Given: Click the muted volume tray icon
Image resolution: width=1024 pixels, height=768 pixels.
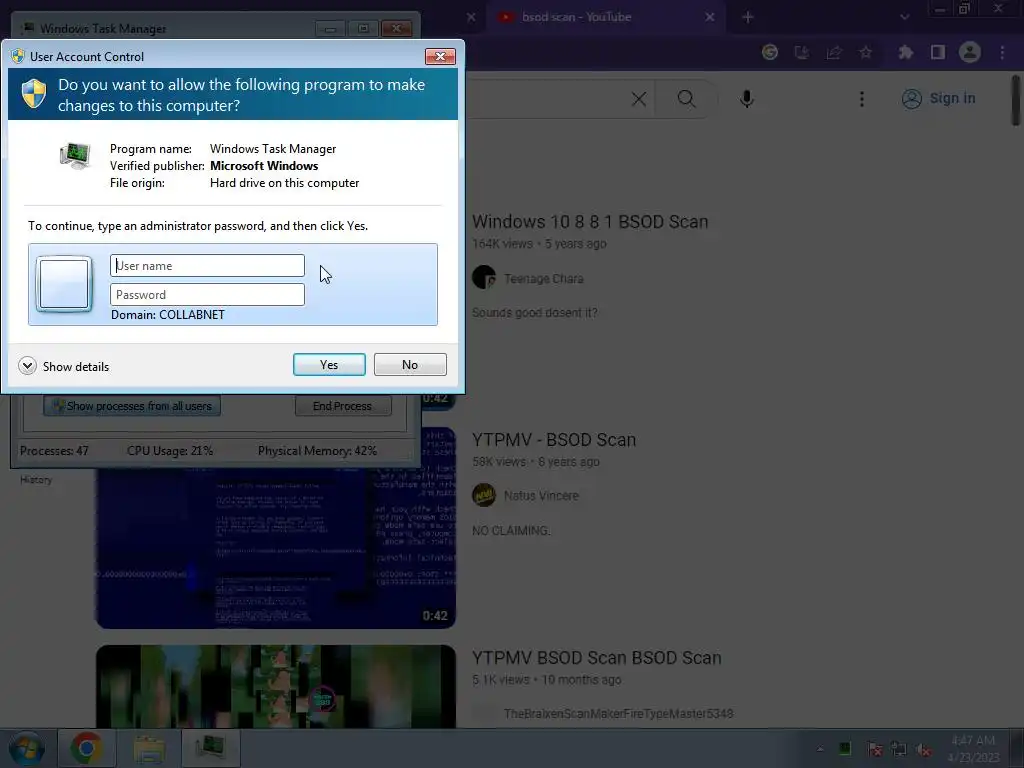Looking at the screenshot, I should coord(923,749).
